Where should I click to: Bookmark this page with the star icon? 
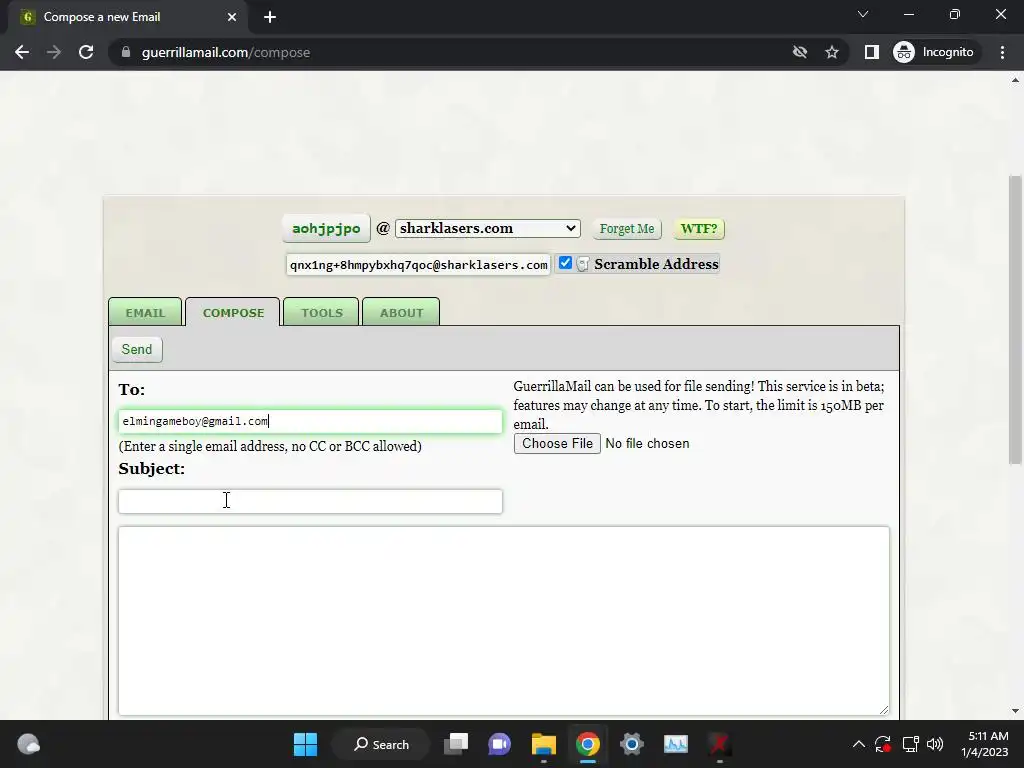831,52
